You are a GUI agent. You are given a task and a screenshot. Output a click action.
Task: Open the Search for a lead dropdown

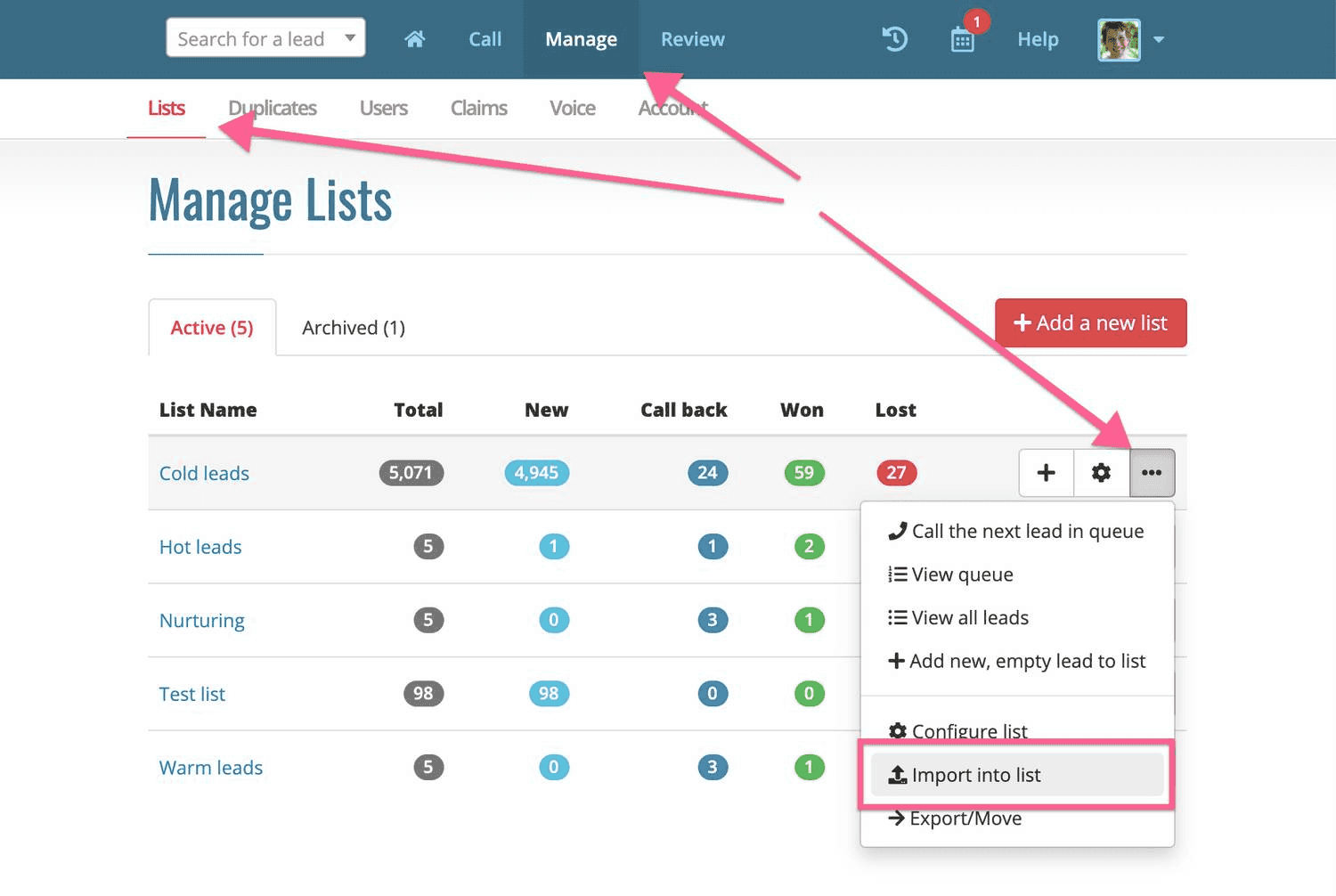265,38
